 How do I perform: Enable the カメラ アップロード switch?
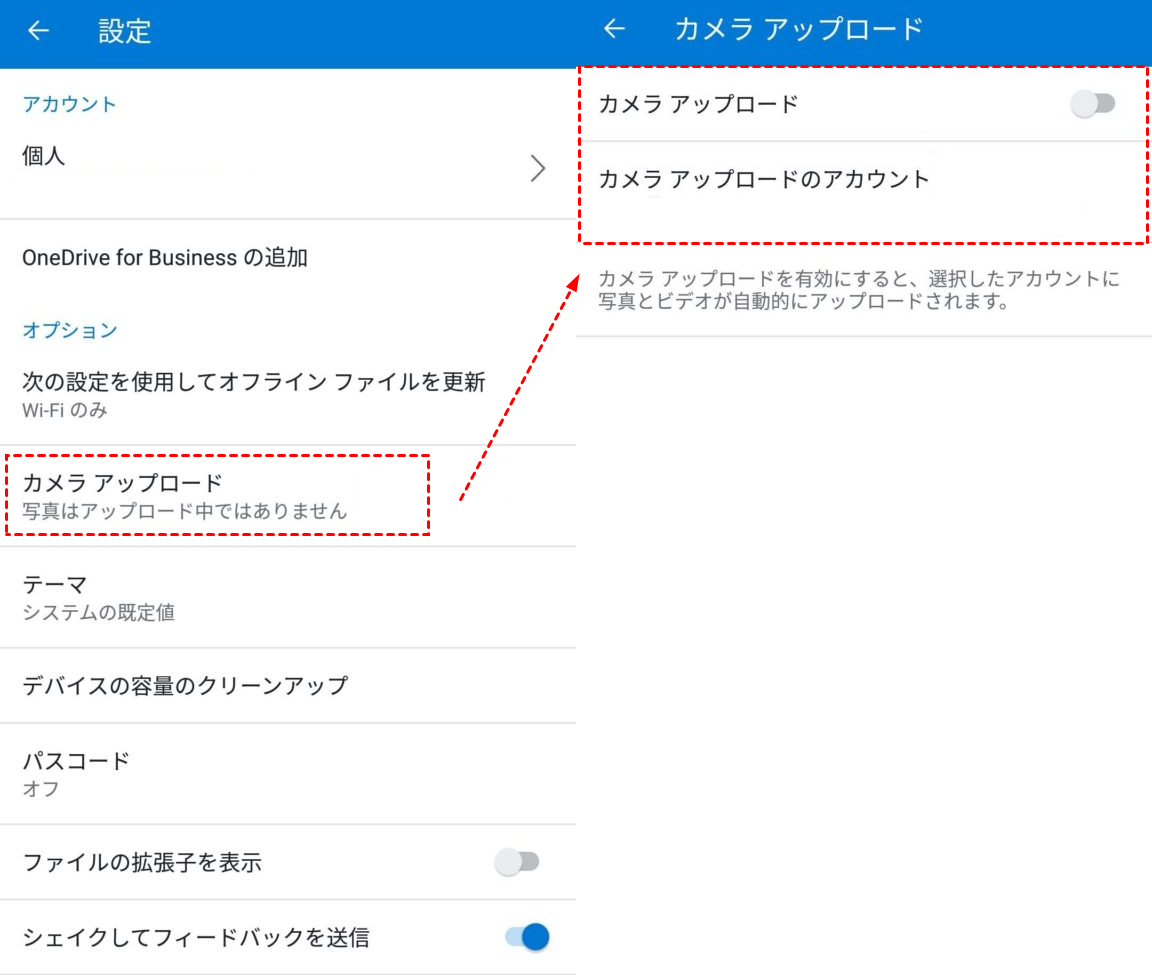pos(1093,104)
